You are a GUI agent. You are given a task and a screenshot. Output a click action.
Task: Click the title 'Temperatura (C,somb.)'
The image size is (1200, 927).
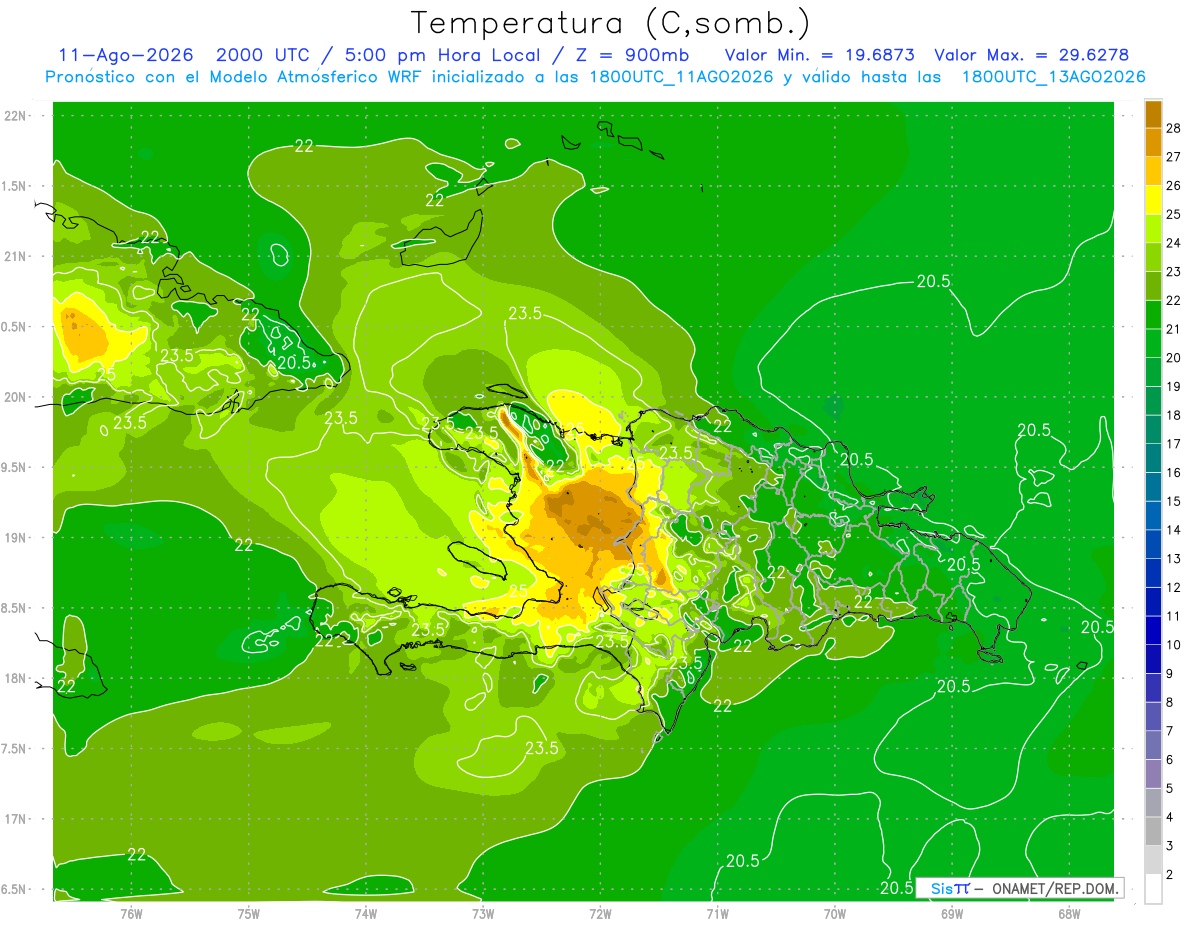pyautogui.click(x=609, y=24)
